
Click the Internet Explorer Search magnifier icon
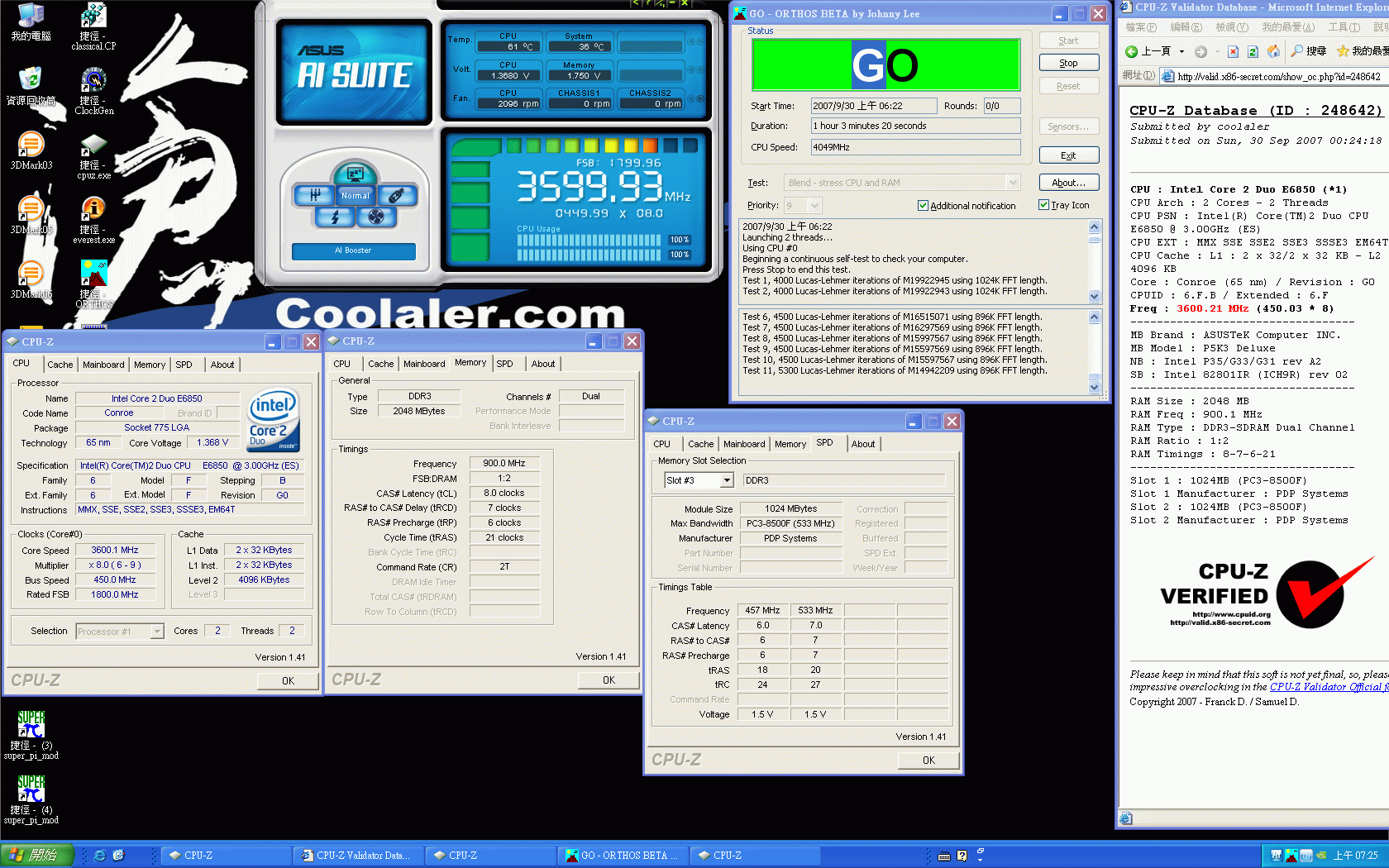point(1296,51)
